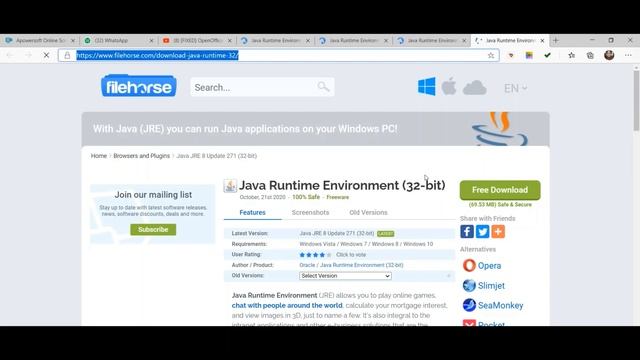Open the Opera alternative link
The height and width of the screenshot is (360, 640).
click(489, 265)
